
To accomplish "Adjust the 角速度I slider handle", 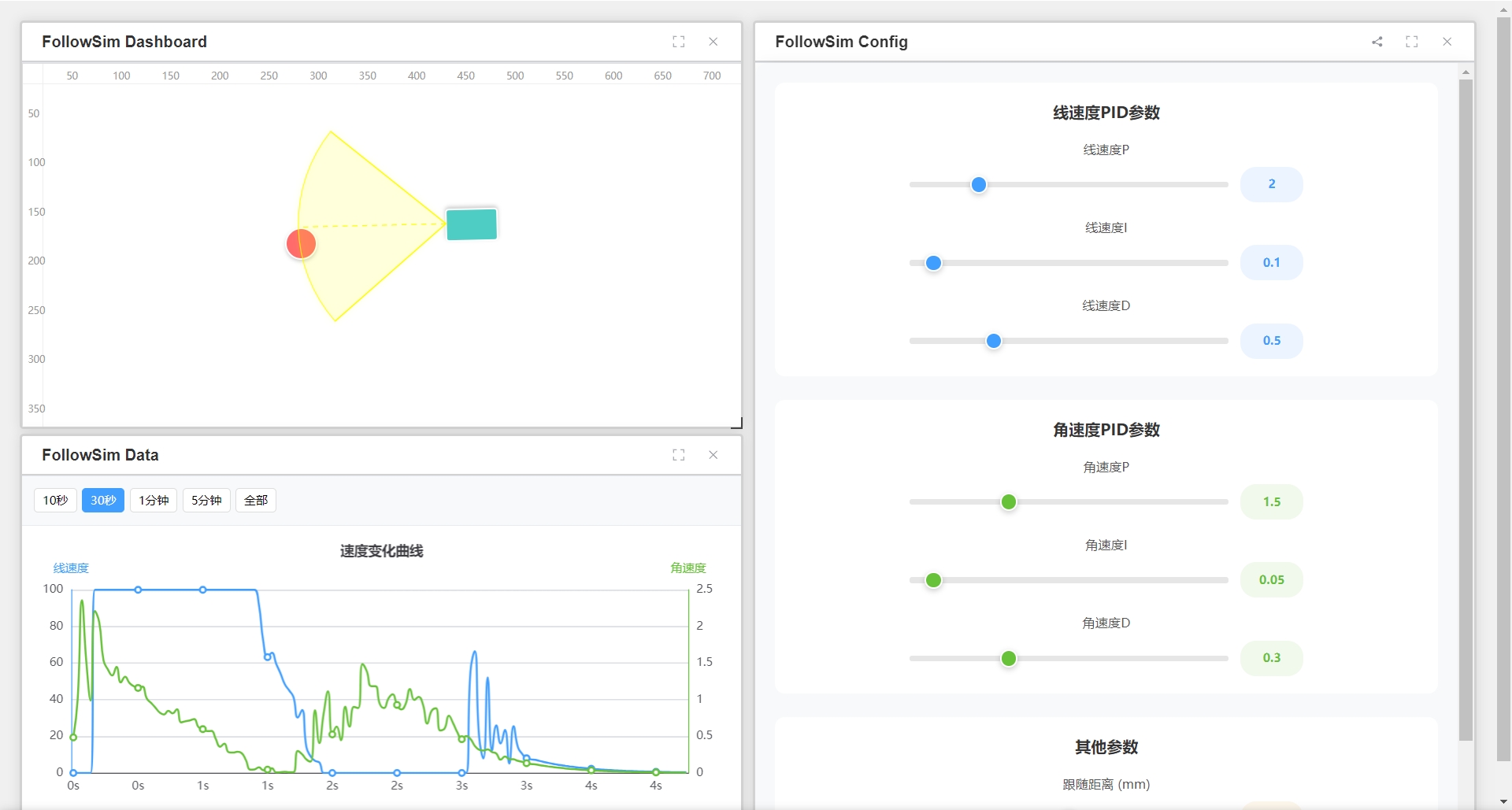I will 934,580.
